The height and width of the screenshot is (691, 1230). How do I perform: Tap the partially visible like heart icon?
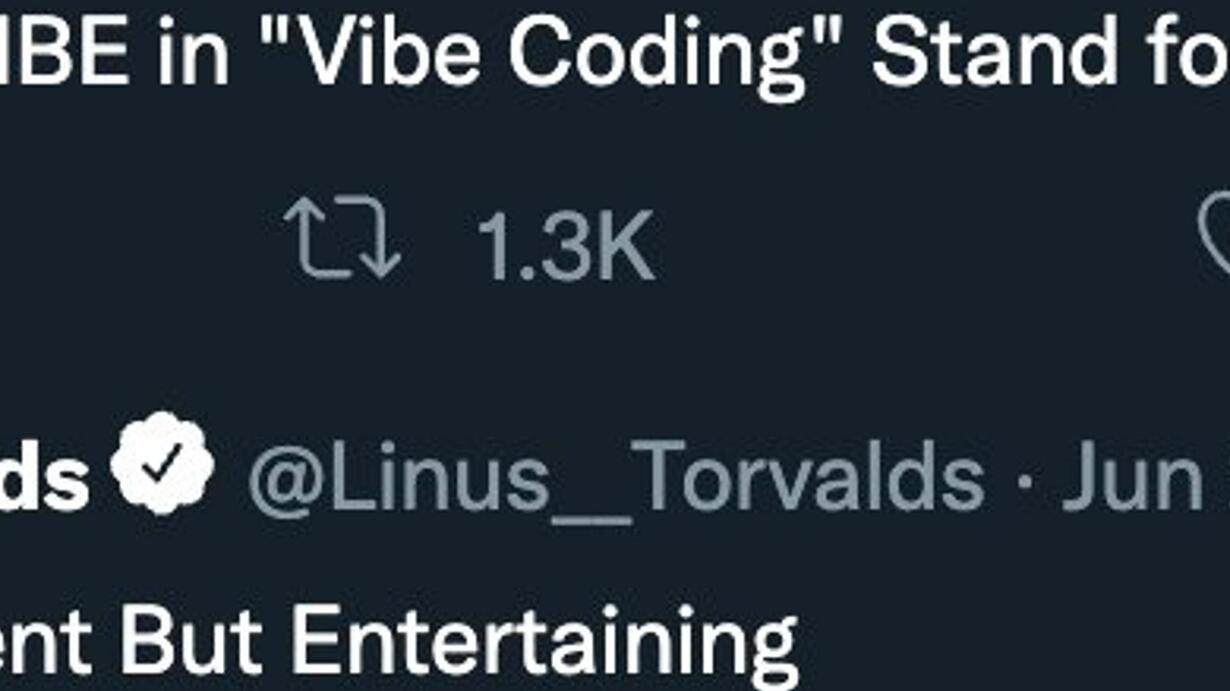(1214, 237)
